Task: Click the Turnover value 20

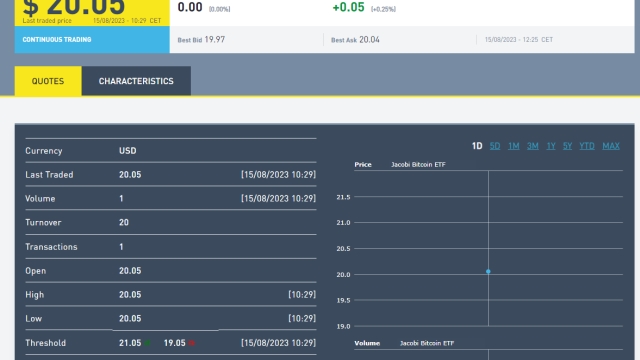Action: click(124, 222)
